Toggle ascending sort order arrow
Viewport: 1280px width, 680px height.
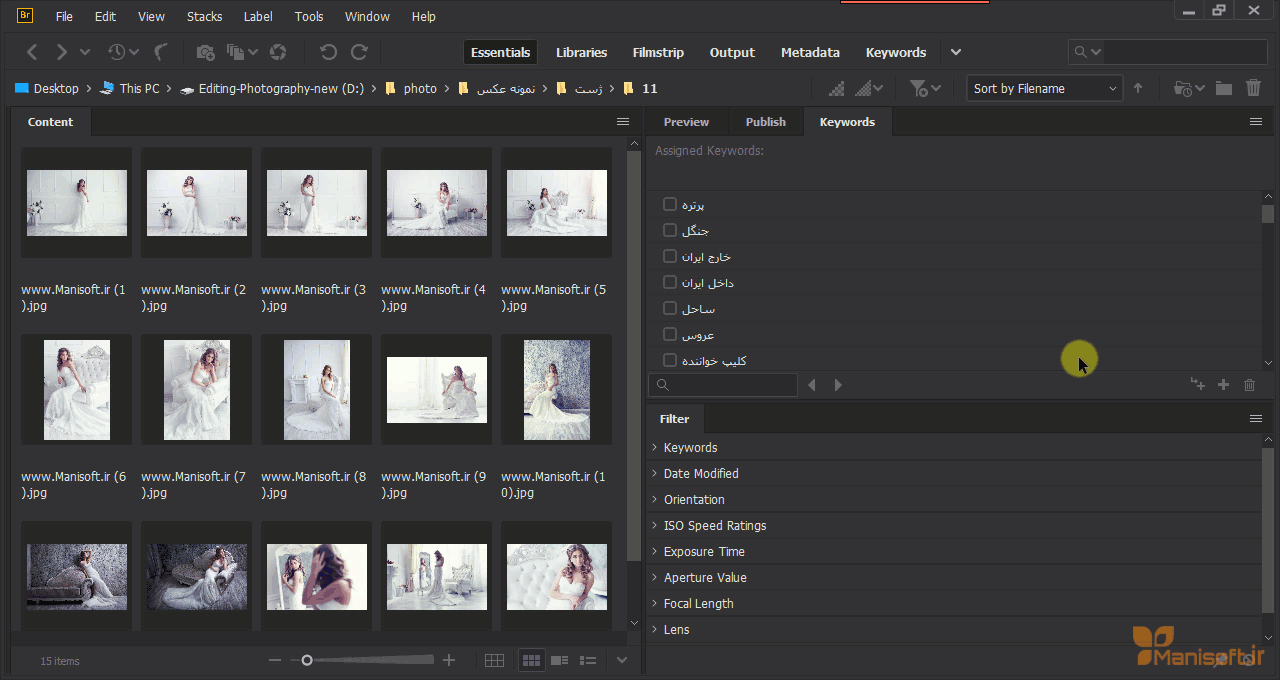tap(1138, 88)
